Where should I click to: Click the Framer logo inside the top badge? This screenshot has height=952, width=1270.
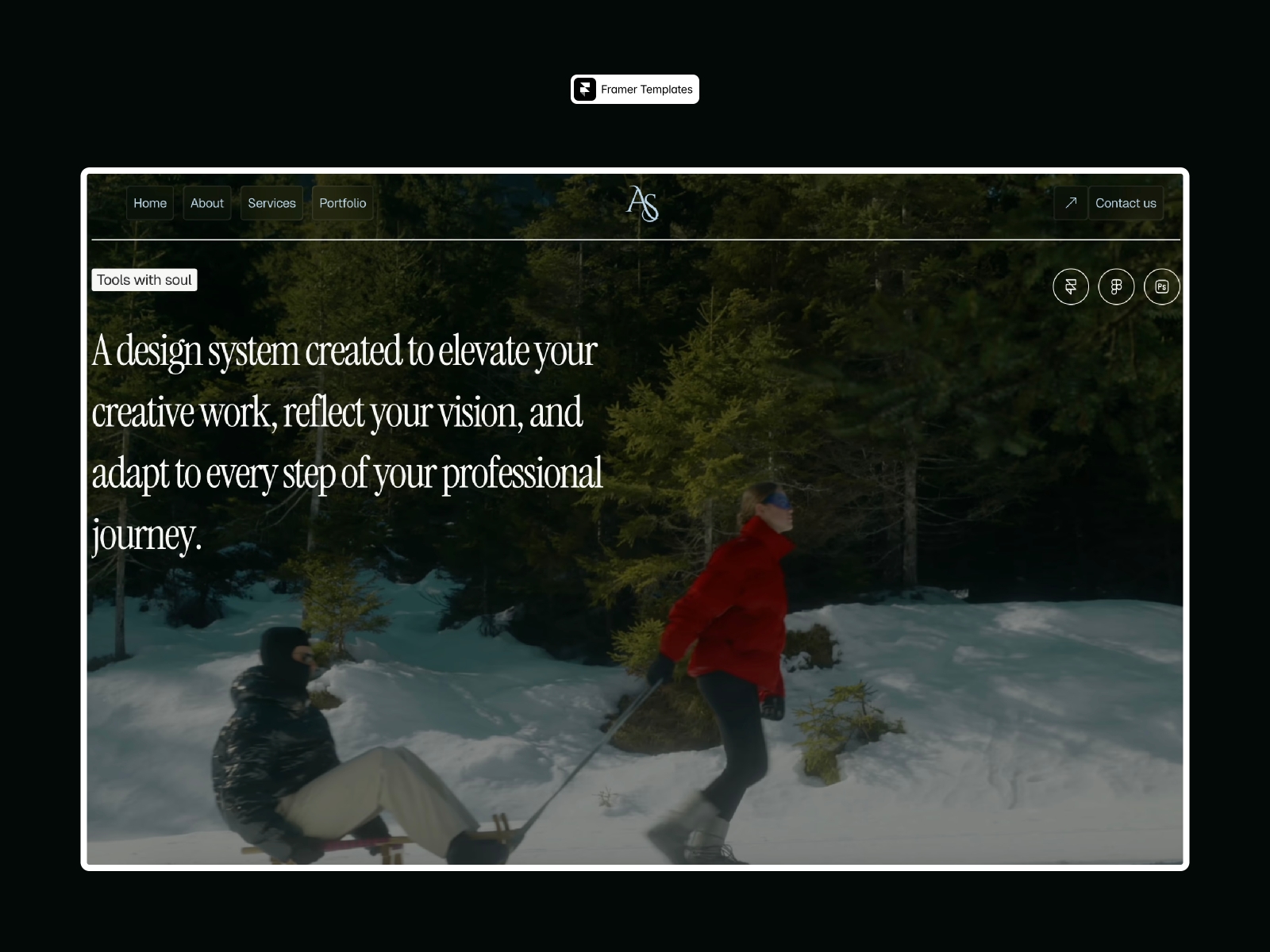[x=585, y=89]
